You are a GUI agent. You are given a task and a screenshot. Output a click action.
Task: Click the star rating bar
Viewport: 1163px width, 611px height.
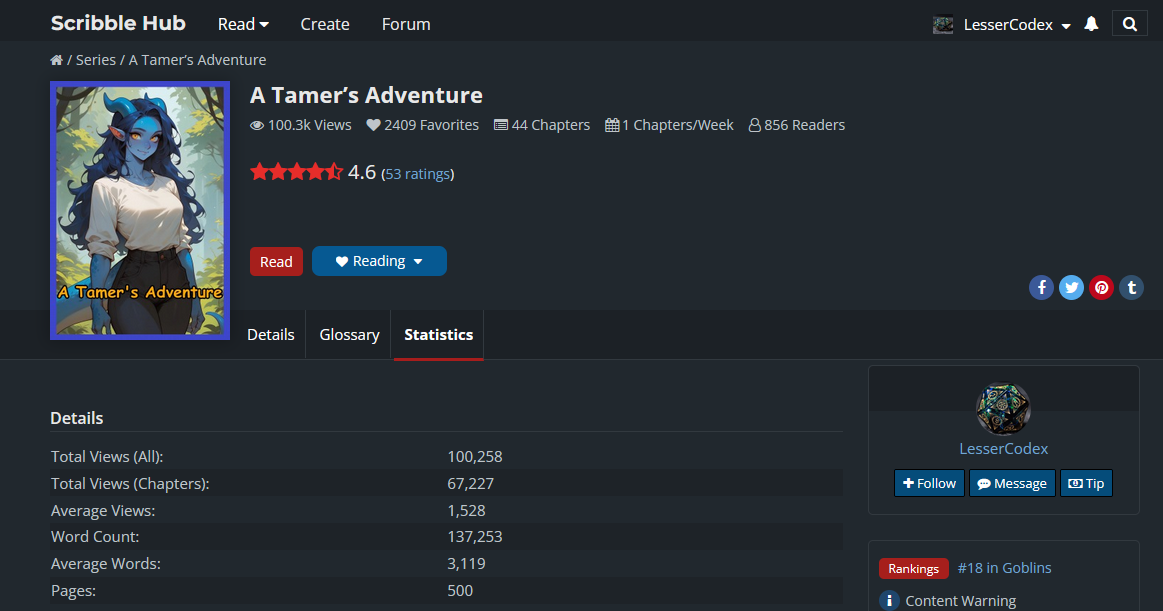click(296, 172)
